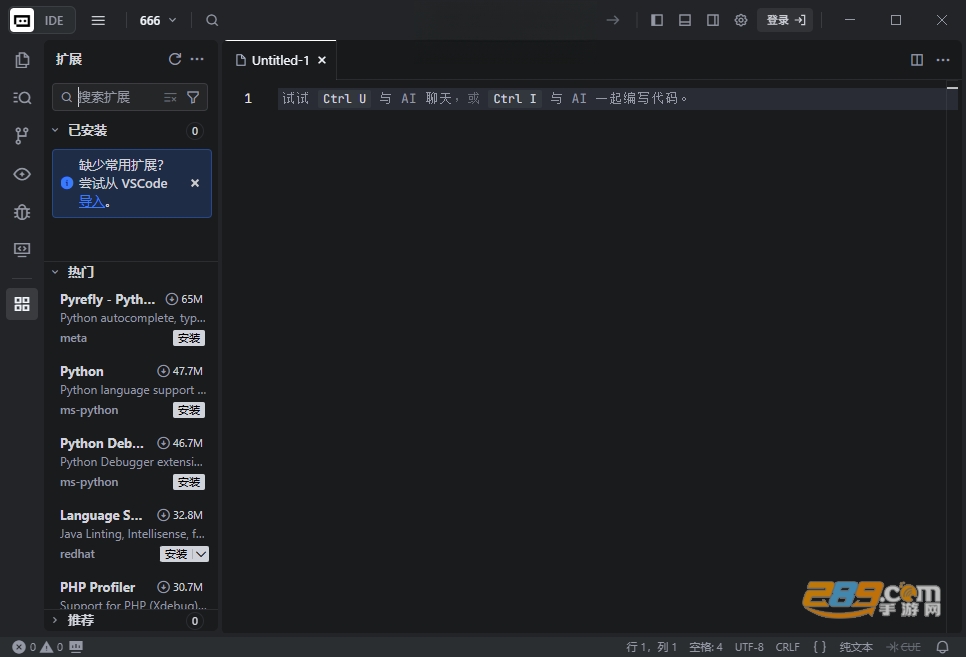Screen dimensions: 966x657
Task: Open settings gear icon
Action: 741,20
